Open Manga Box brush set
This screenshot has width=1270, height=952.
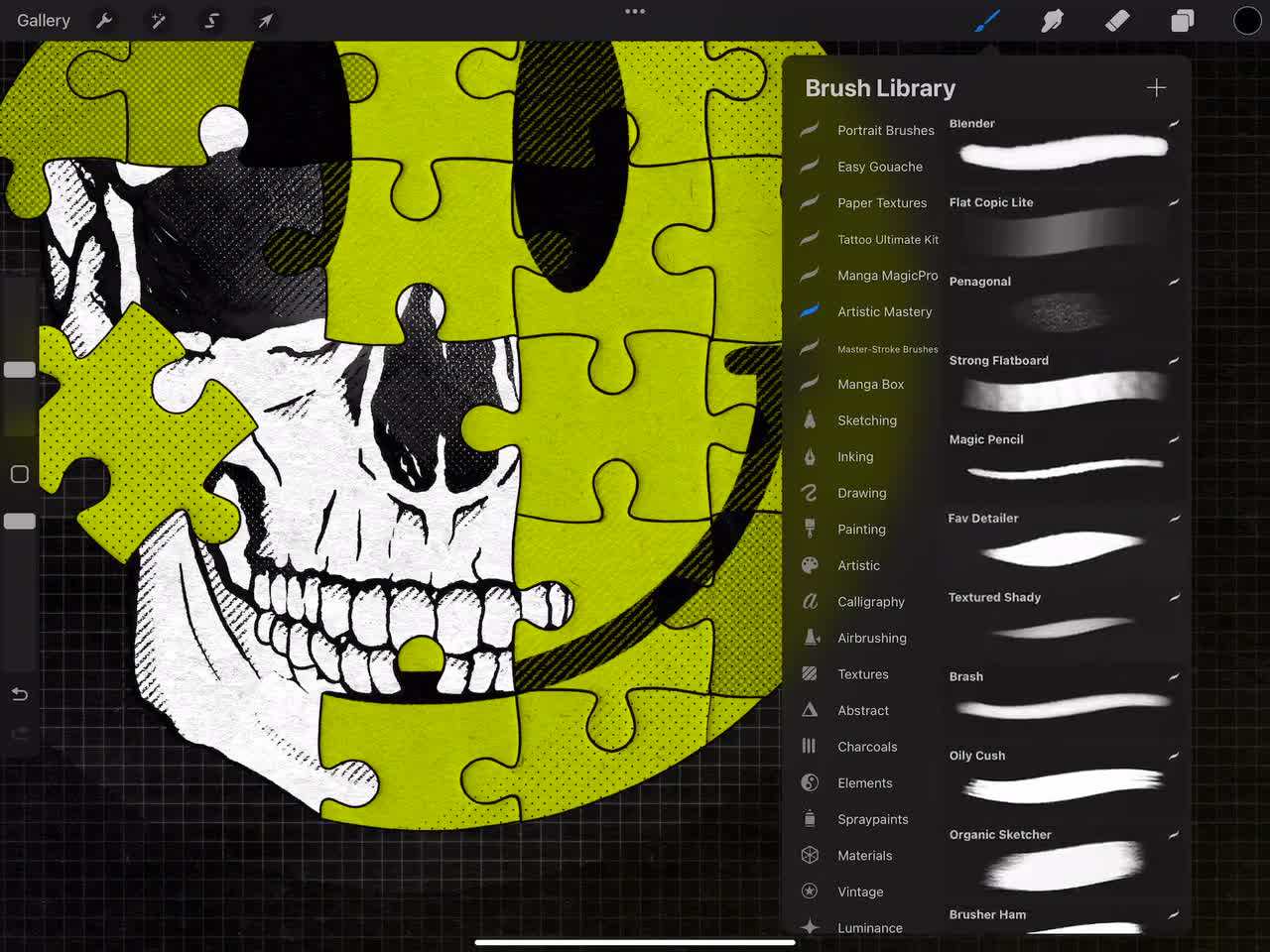[x=868, y=384]
